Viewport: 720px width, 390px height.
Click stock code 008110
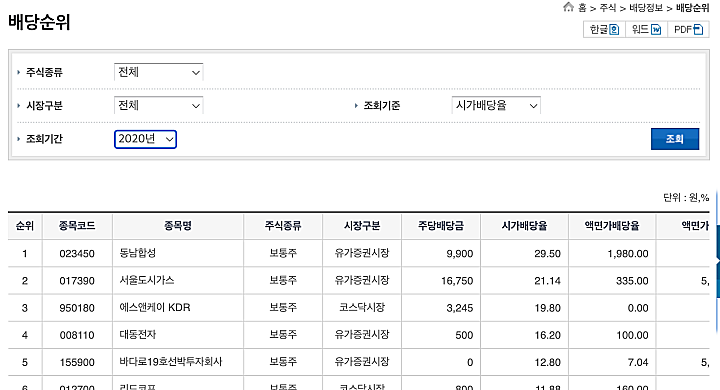point(77,335)
